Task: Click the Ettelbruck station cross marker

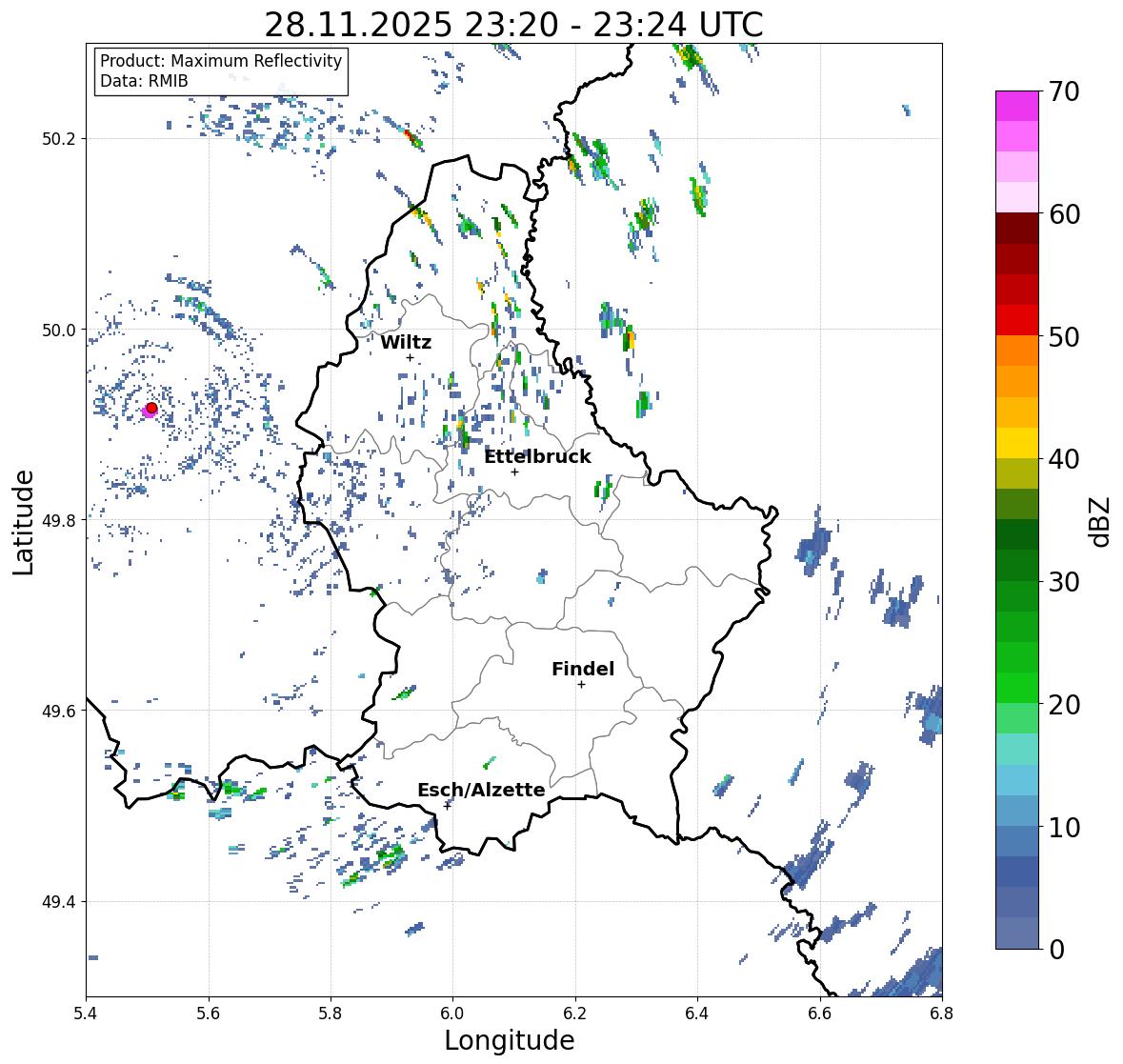Action: coord(514,472)
